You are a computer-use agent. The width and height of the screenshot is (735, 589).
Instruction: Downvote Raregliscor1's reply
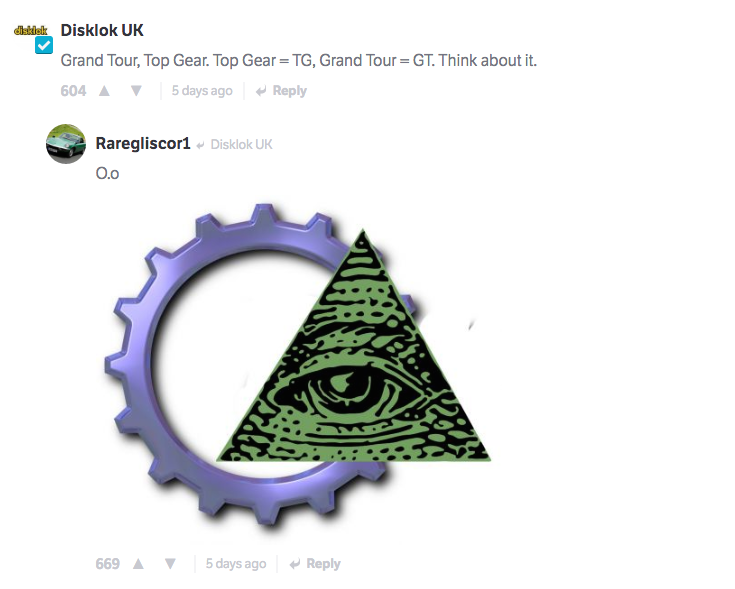point(170,563)
